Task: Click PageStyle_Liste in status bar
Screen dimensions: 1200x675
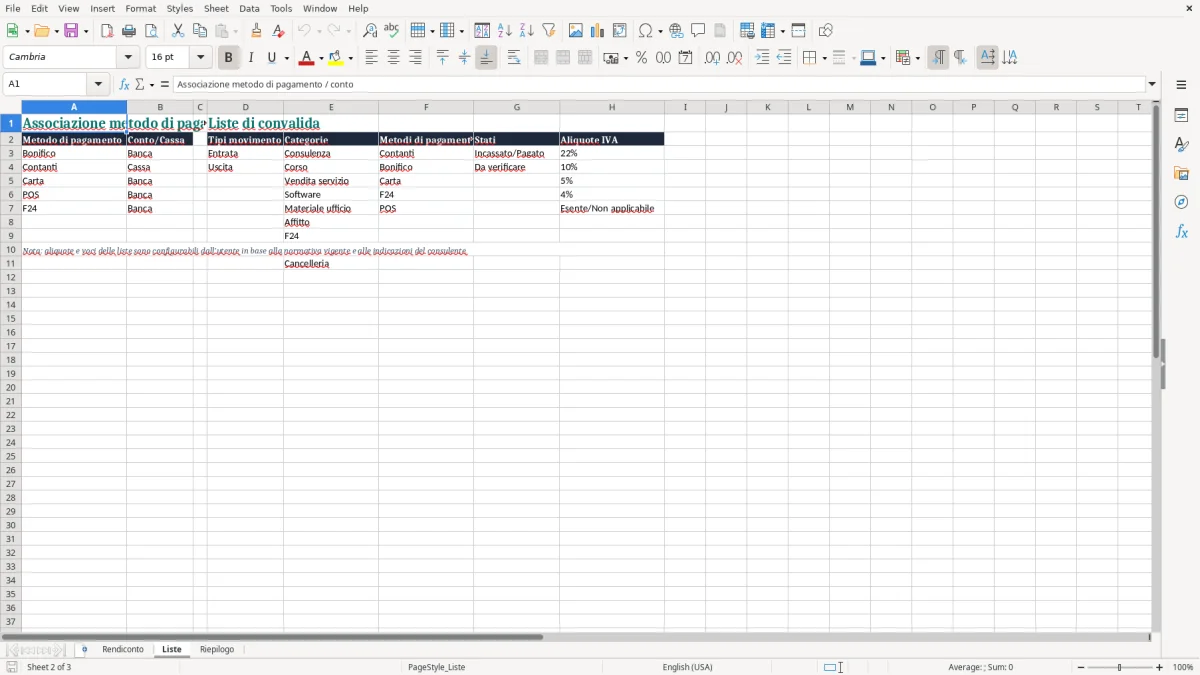Action: point(436,667)
